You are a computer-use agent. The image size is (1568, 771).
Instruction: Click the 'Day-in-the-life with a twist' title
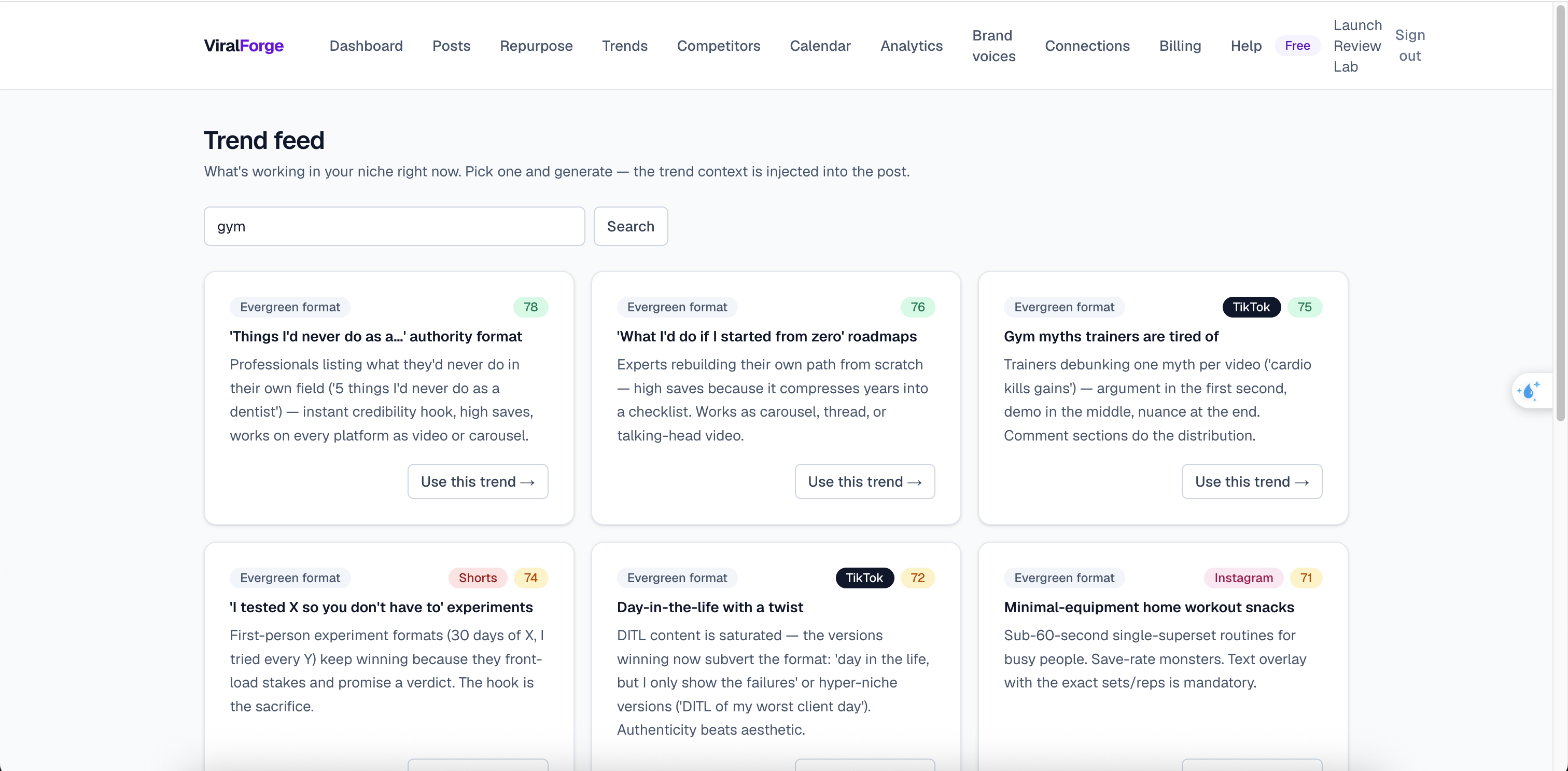pos(710,608)
